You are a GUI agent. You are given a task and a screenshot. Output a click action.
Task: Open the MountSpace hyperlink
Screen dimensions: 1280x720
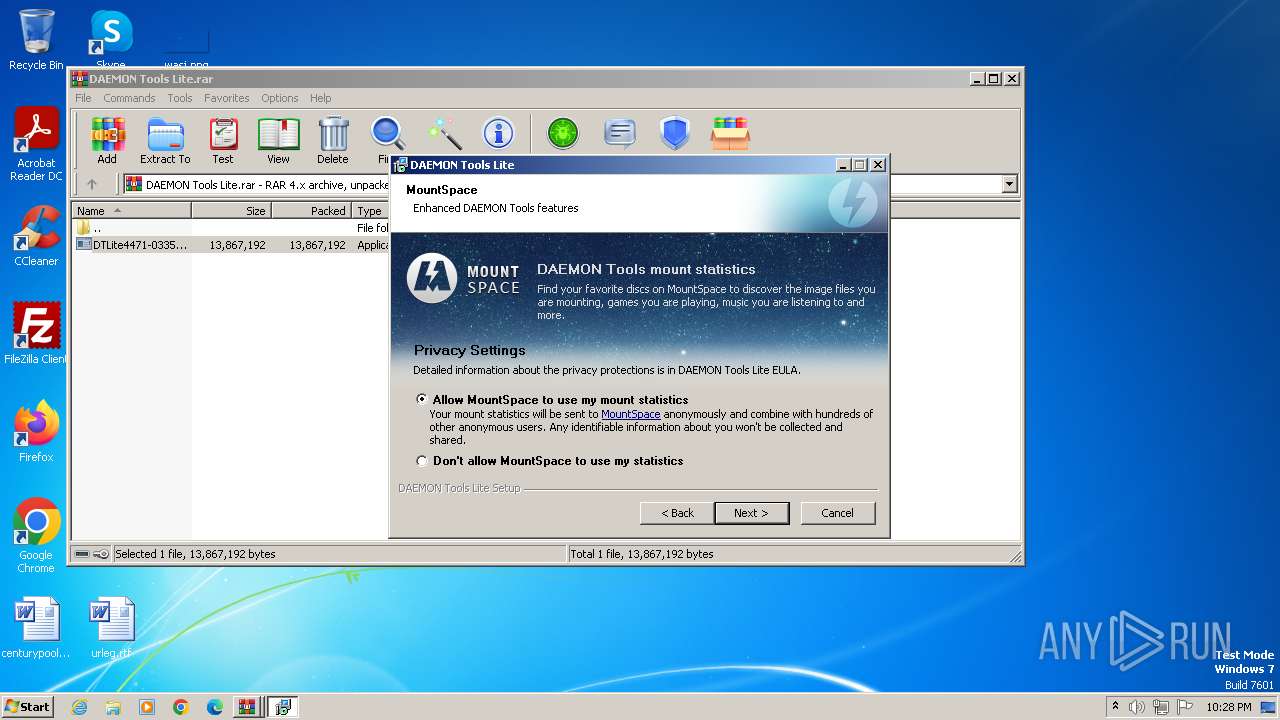tap(630, 414)
